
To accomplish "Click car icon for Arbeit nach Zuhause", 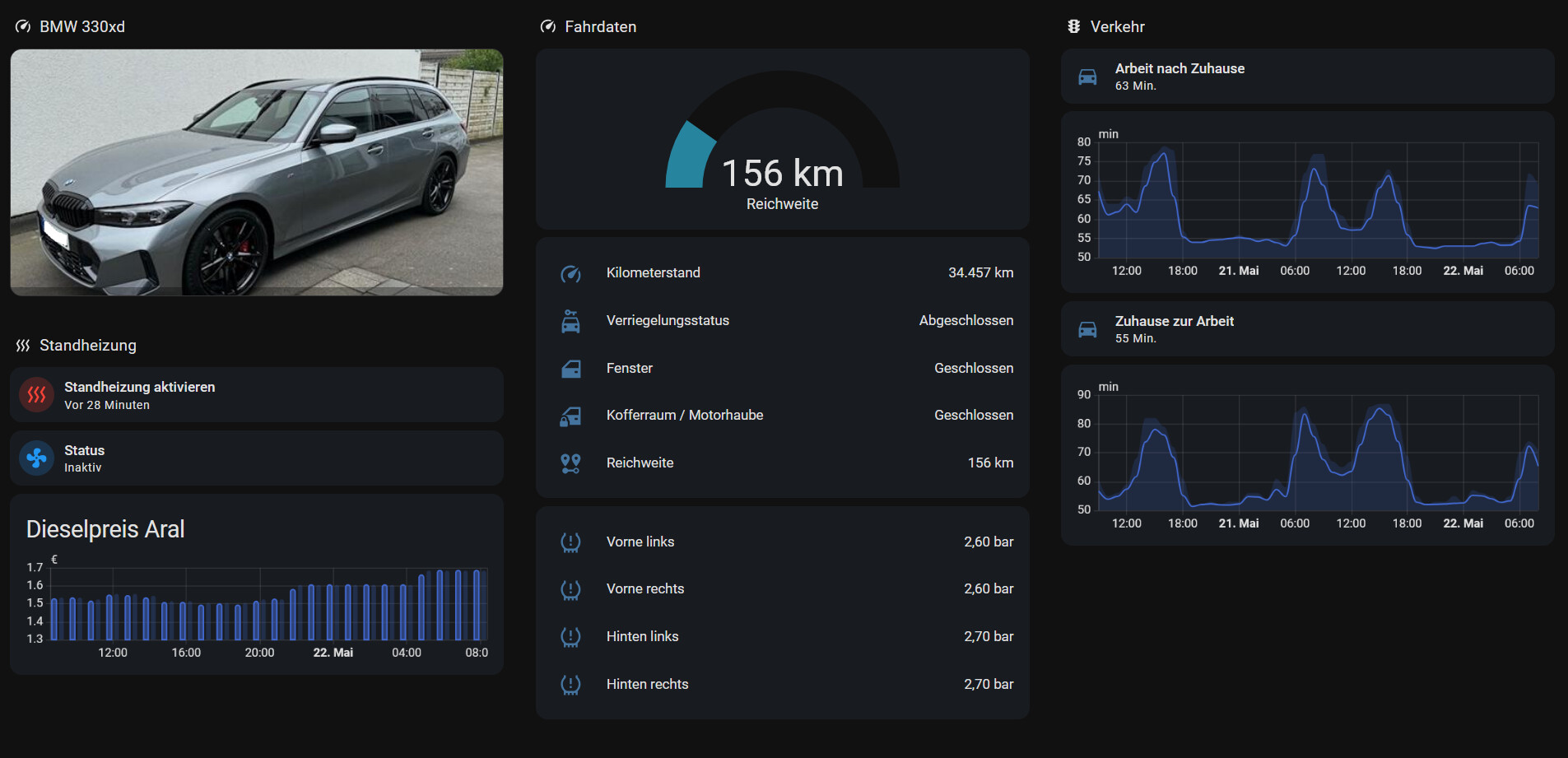I will point(1087,77).
